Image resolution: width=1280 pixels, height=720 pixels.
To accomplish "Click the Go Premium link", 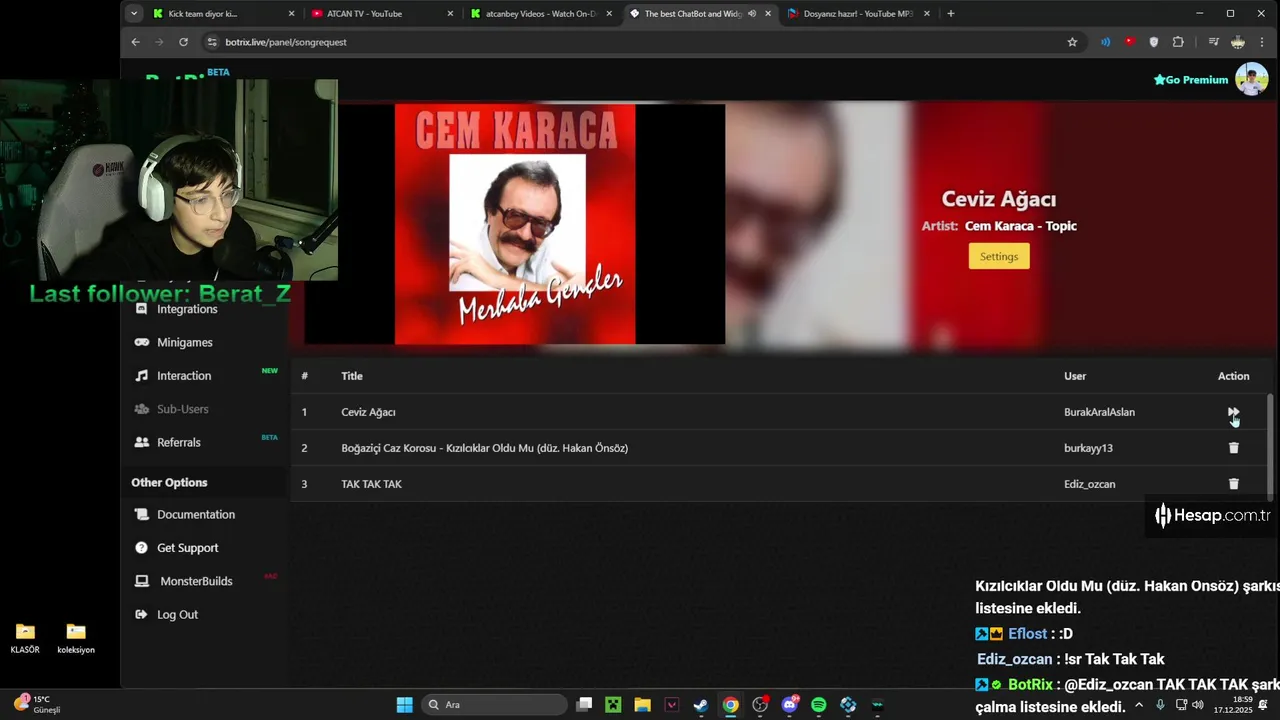I will (1190, 80).
